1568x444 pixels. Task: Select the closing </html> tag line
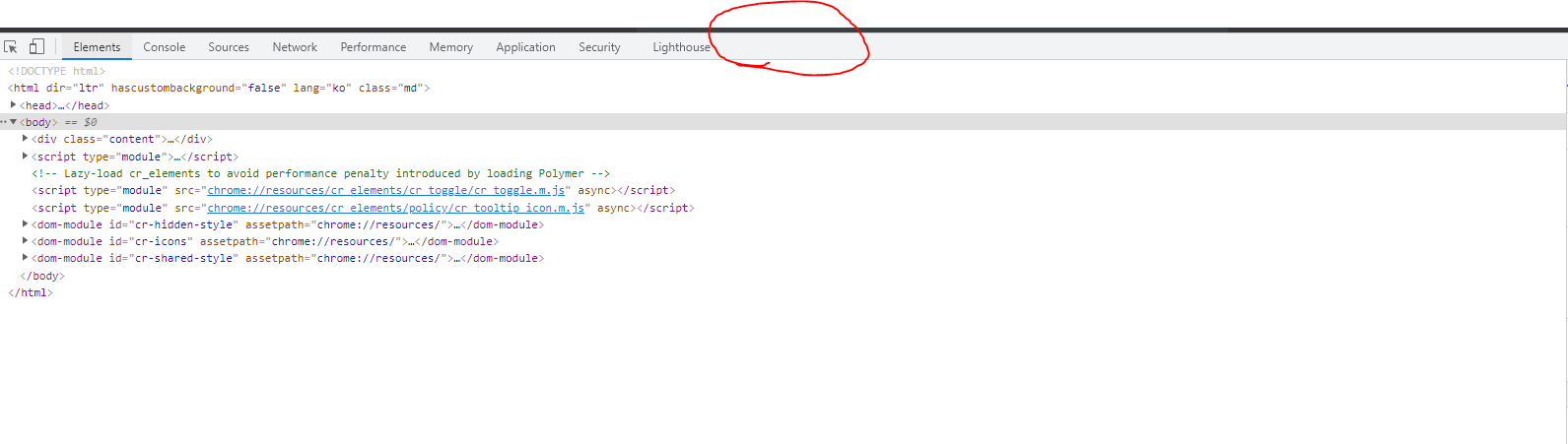point(31,292)
